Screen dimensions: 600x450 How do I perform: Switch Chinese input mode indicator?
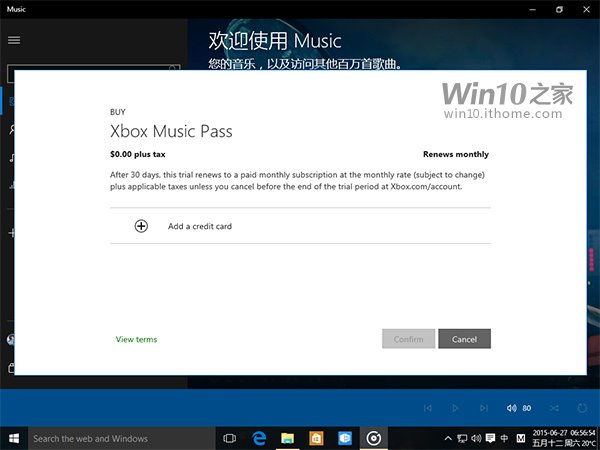504,438
